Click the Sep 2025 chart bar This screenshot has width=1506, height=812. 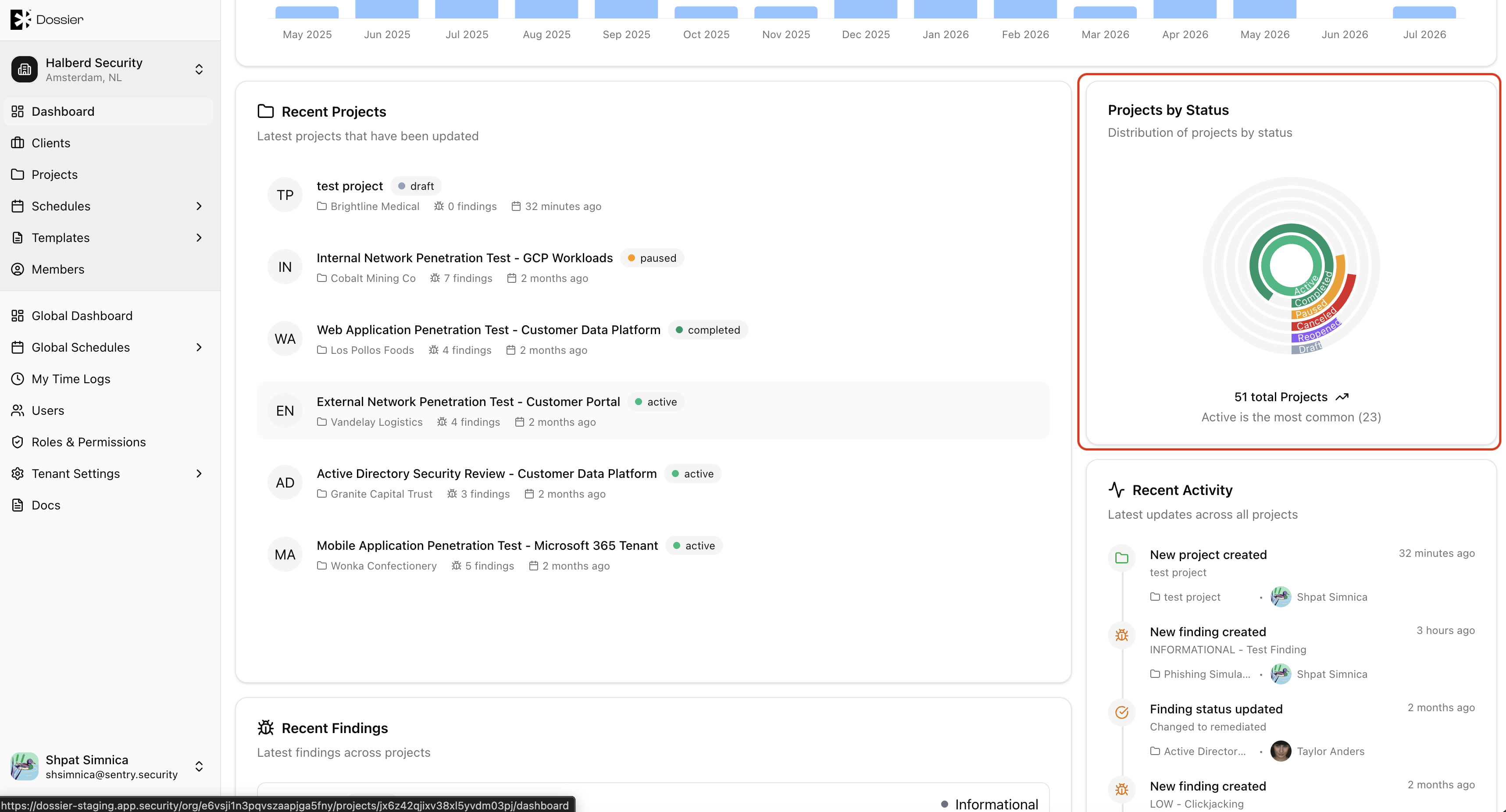pyautogui.click(x=626, y=9)
